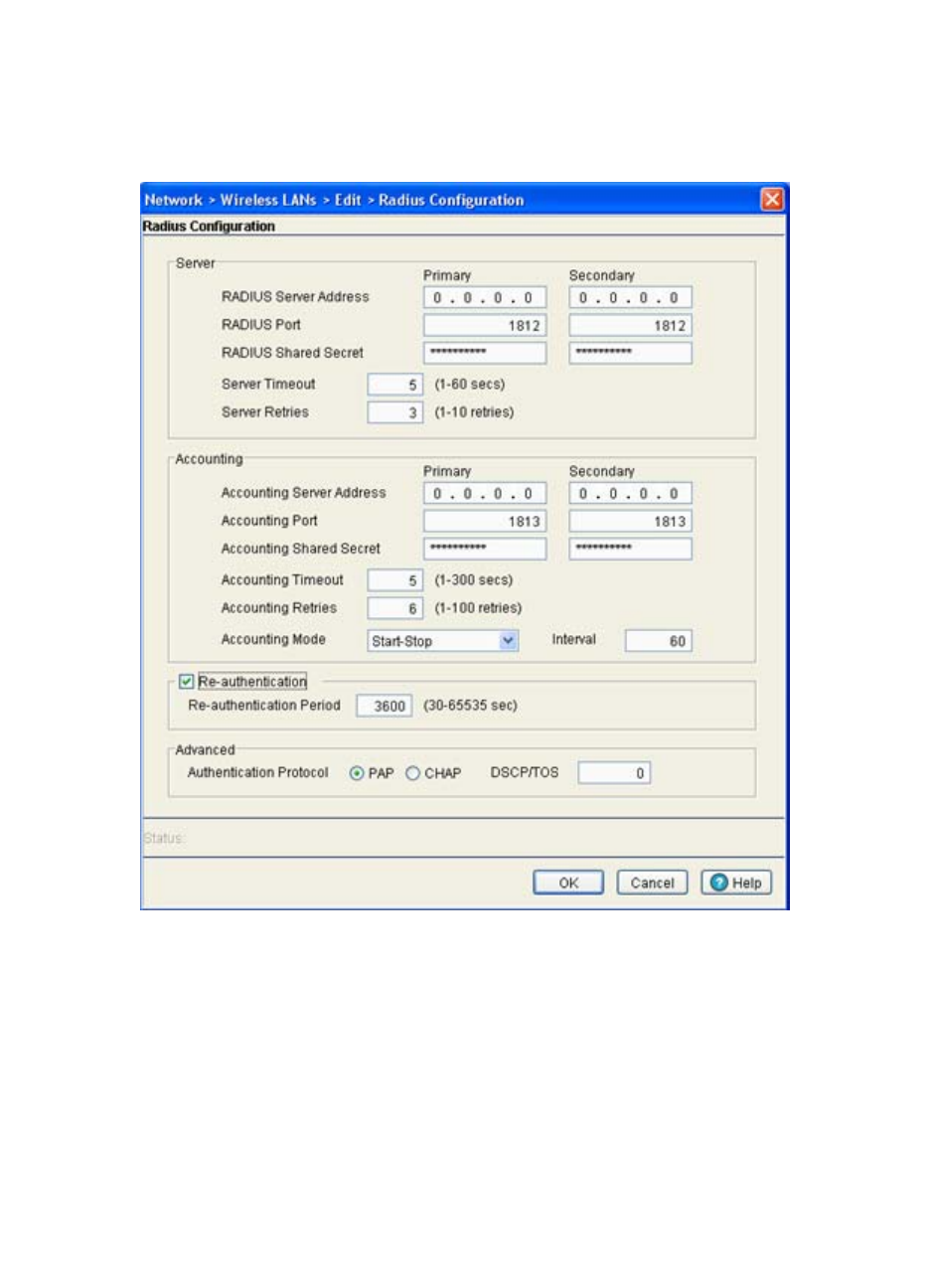Image resolution: width=930 pixels, height=1288 pixels.
Task: Select the CHAP authentication protocol
Action: [412, 773]
